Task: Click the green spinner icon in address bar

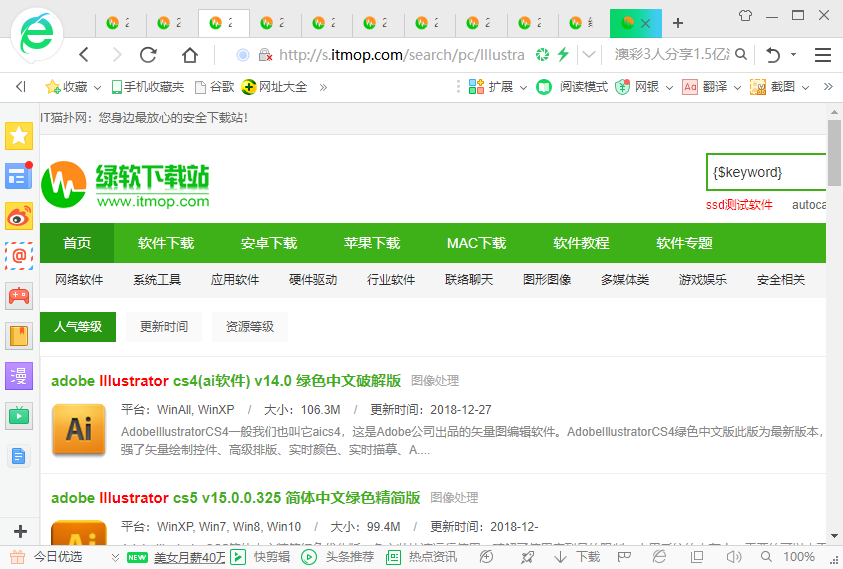Action: click(x=542, y=54)
